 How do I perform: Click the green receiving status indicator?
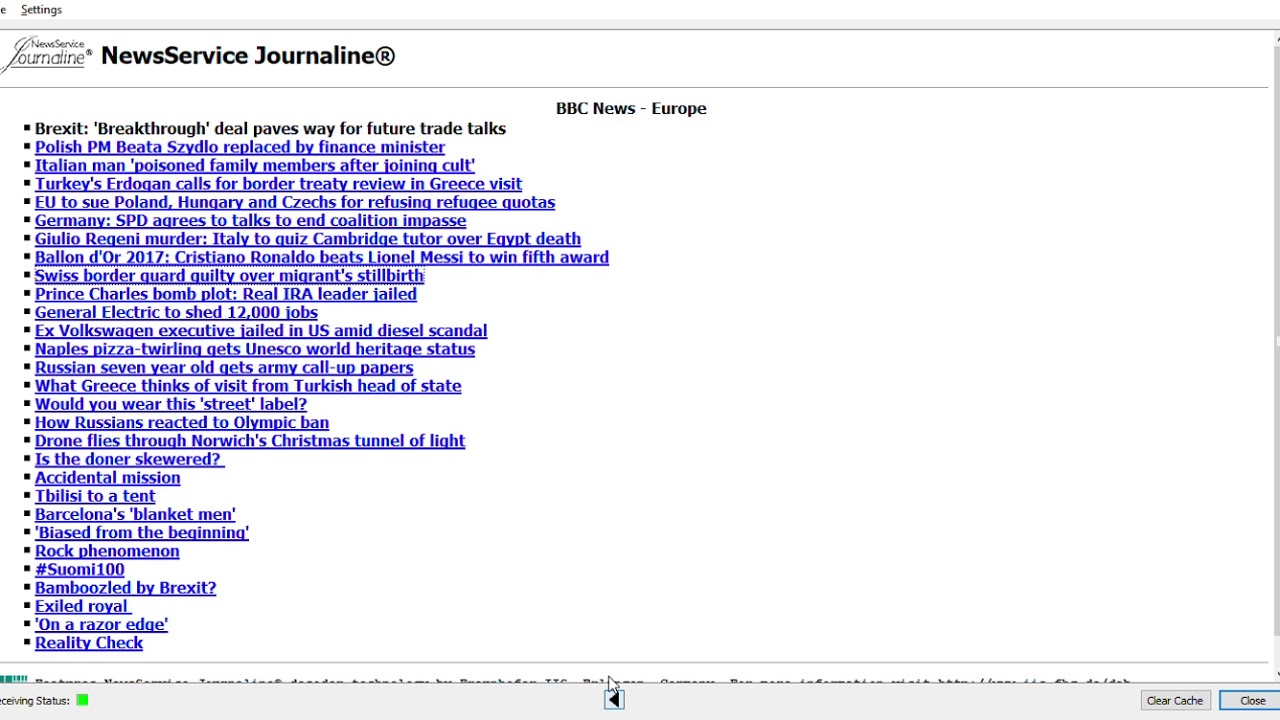pyautogui.click(x=82, y=700)
